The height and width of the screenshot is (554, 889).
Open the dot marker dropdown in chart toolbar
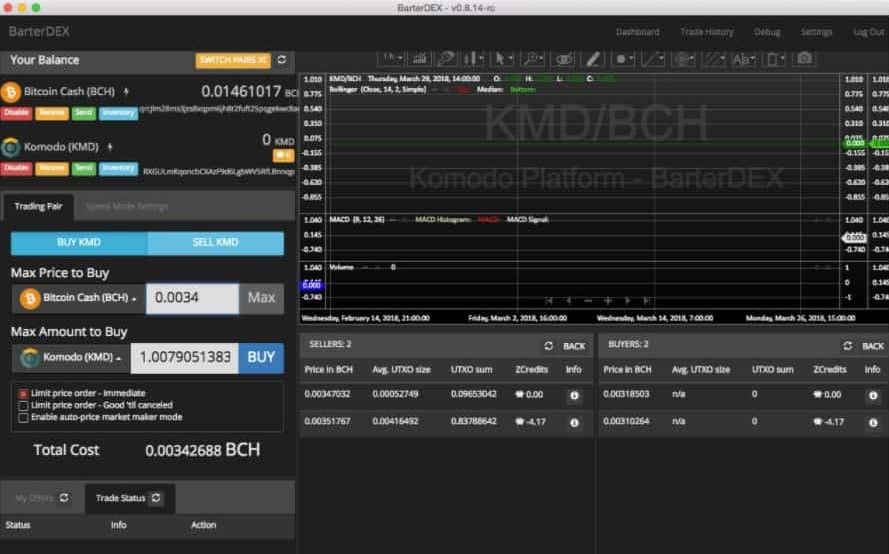coord(624,59)
